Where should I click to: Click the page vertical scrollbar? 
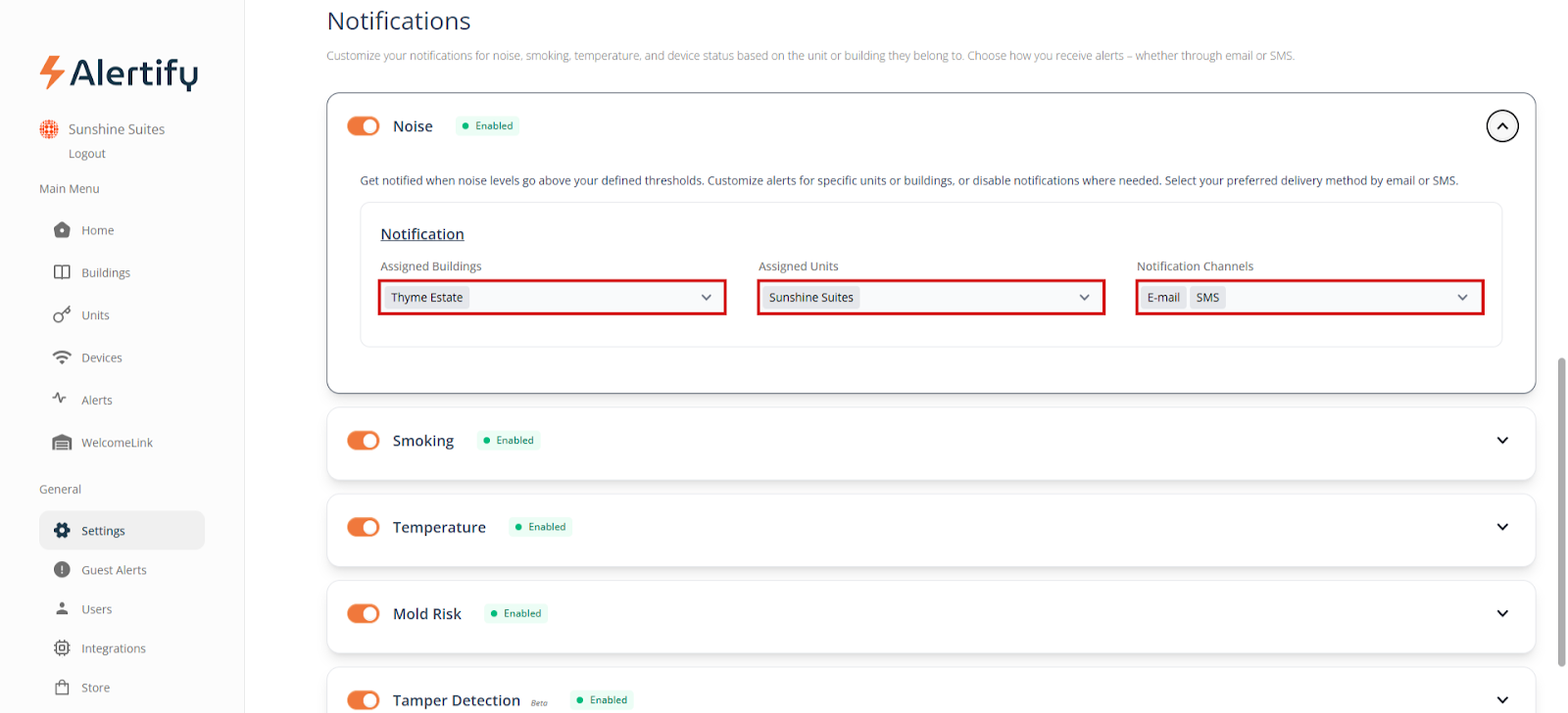(1561, 509)
